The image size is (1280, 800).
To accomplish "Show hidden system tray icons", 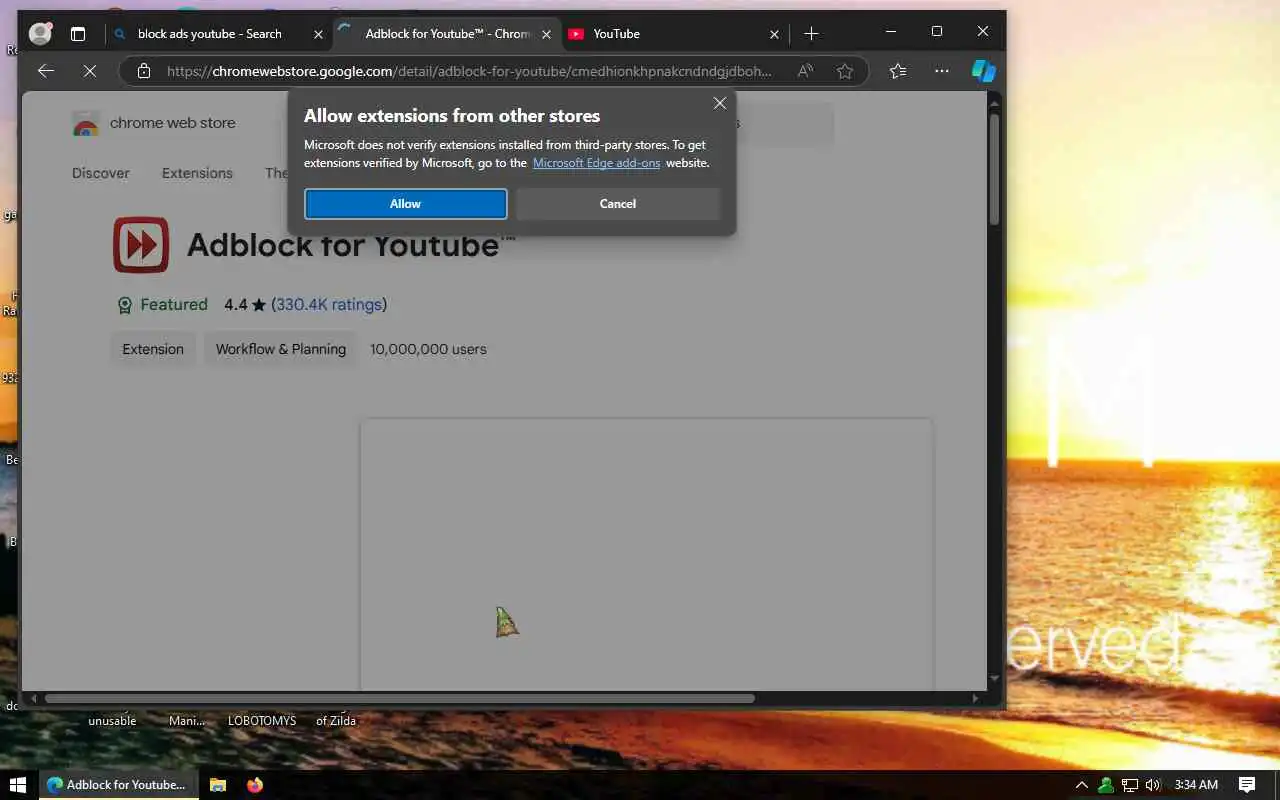I will 1081,785.
